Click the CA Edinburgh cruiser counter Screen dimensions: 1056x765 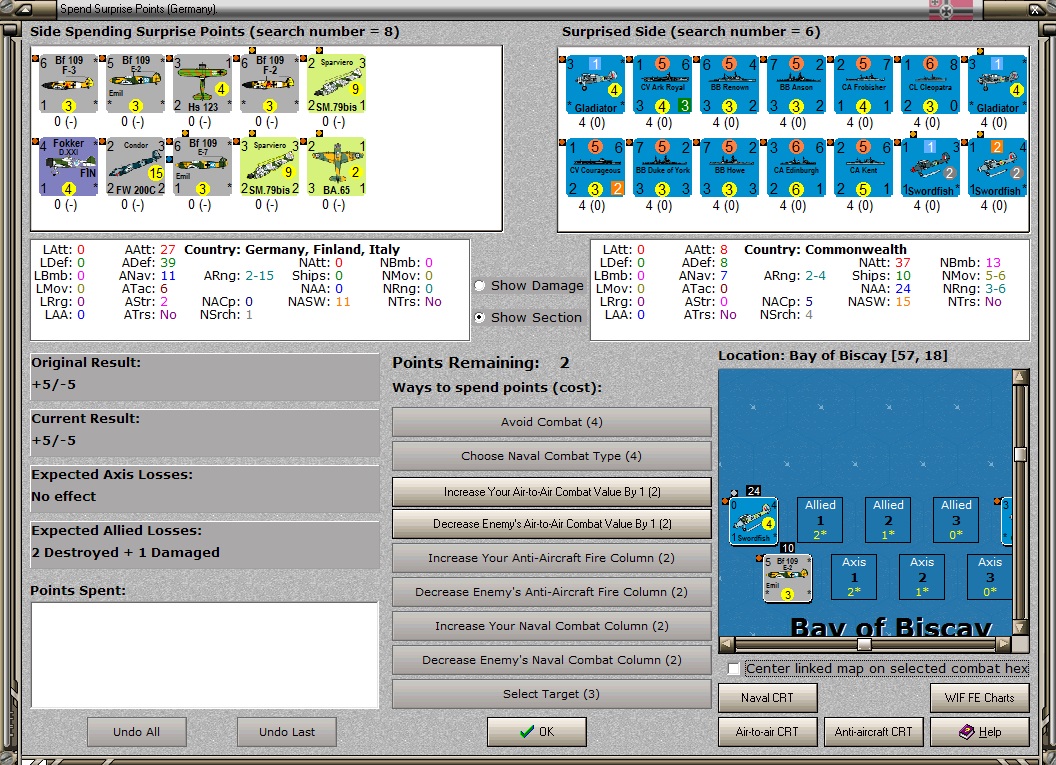pos(797,168)
